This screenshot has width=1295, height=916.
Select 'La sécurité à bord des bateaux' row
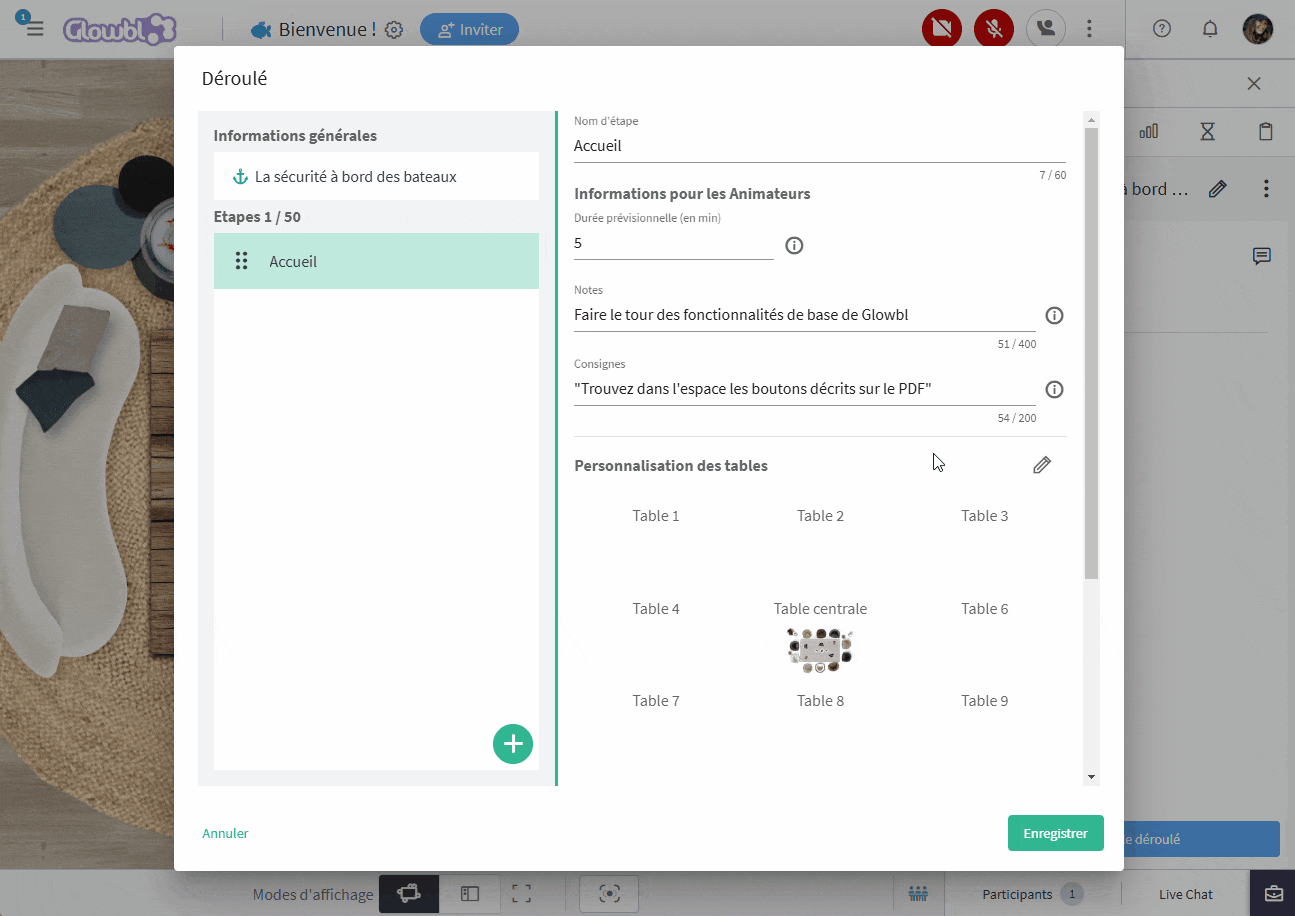pyautogui.click(x=376, y=176)
